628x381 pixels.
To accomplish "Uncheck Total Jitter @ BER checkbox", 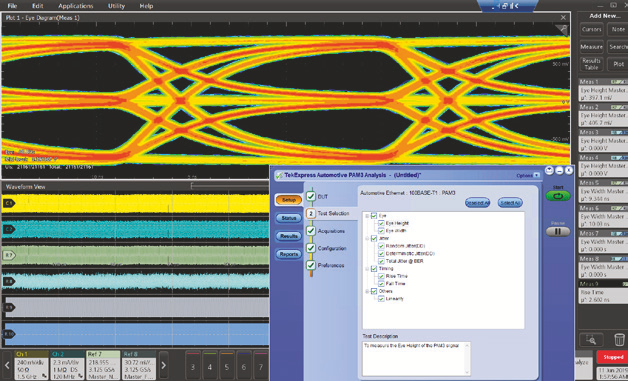I will 381,261.
